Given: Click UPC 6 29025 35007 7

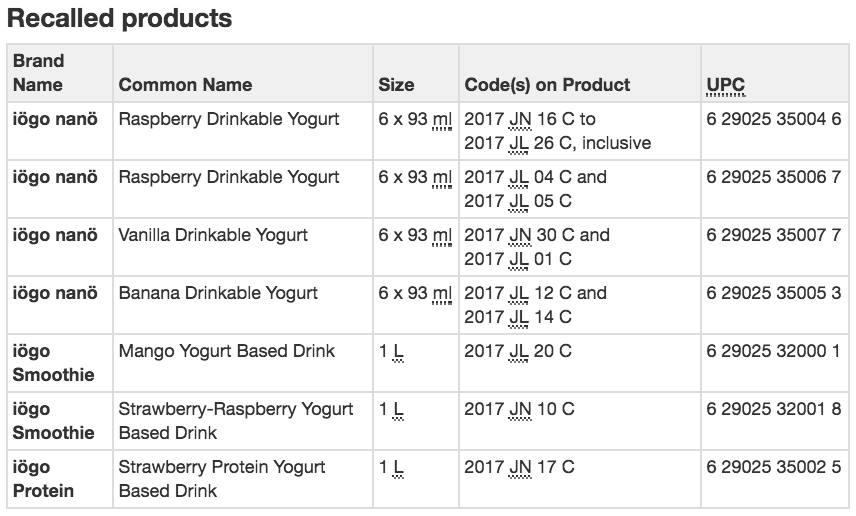Looking at the screenshot, I should tap(774, 235).
